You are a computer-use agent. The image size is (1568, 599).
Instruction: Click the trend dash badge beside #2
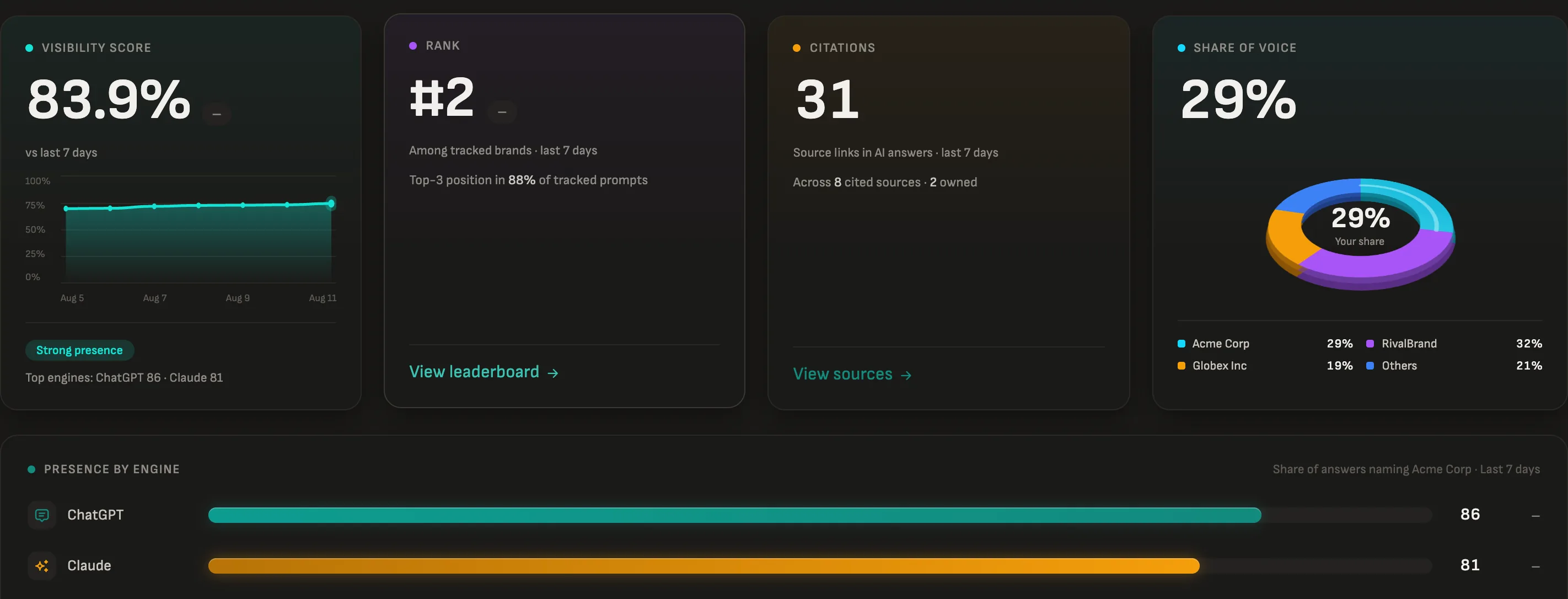502,112
